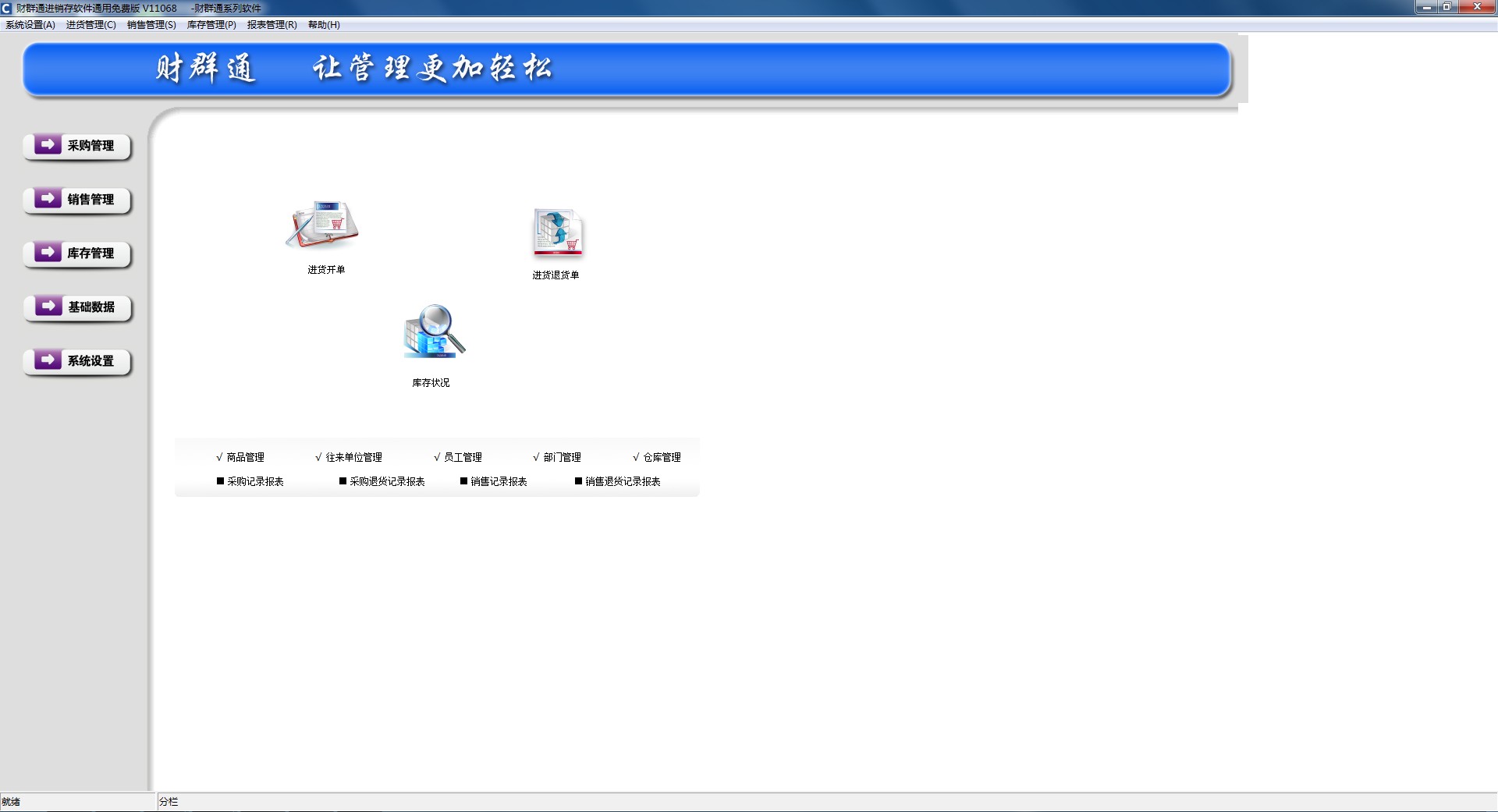Go to the 商品管理 link
This screenshot has height=812, width=1498.
pos(245,457)
